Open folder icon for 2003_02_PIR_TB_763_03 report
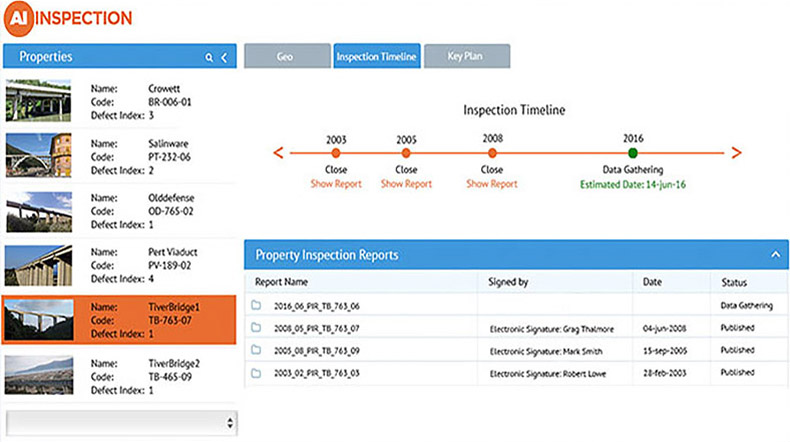The image size is (790, 442). [257, 373]
